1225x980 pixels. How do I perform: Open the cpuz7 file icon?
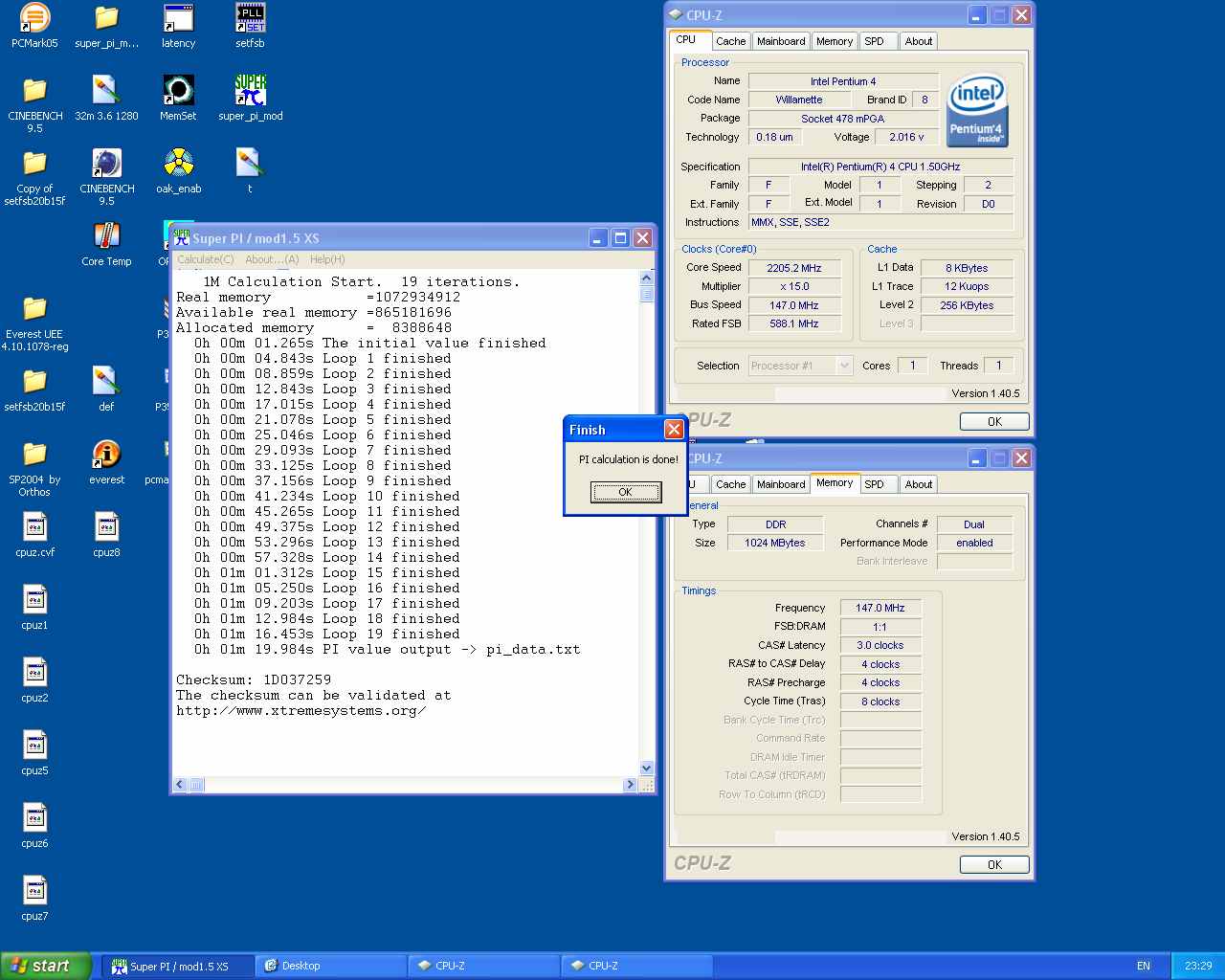click(34, 899)
